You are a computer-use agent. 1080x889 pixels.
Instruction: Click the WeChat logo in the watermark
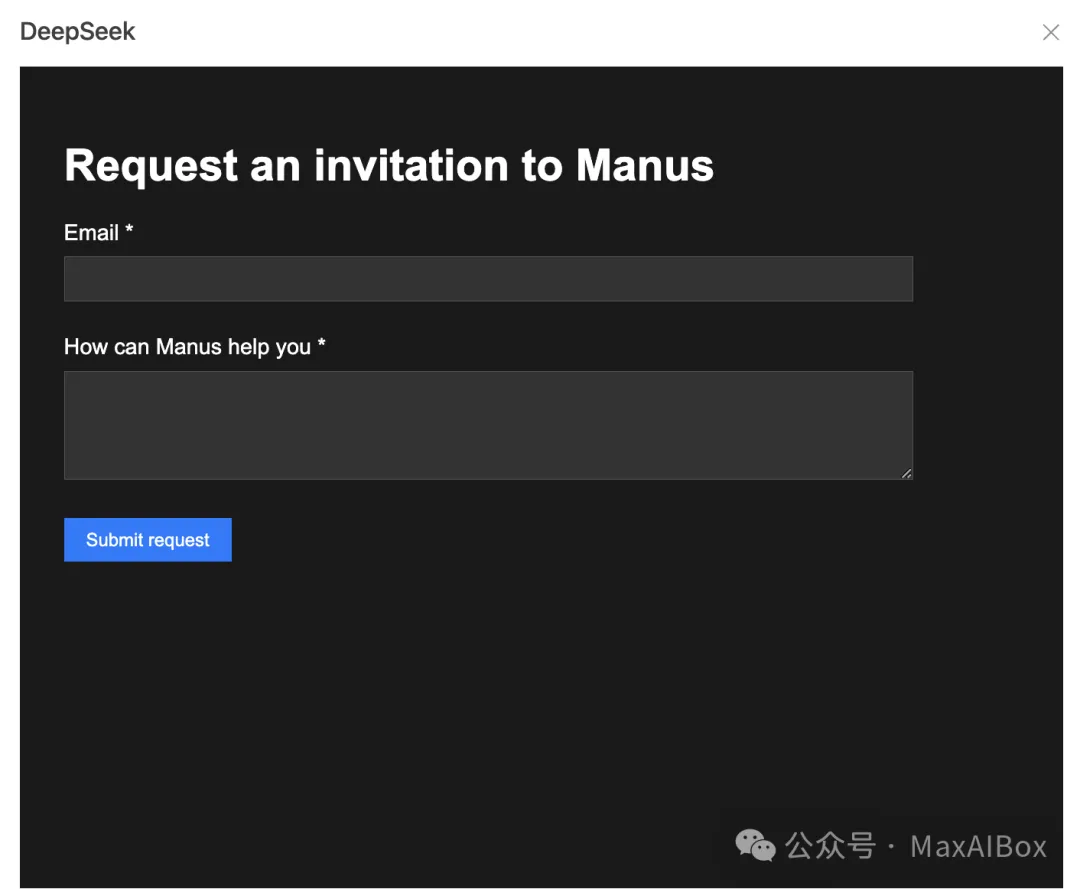[x=755, y=846]
